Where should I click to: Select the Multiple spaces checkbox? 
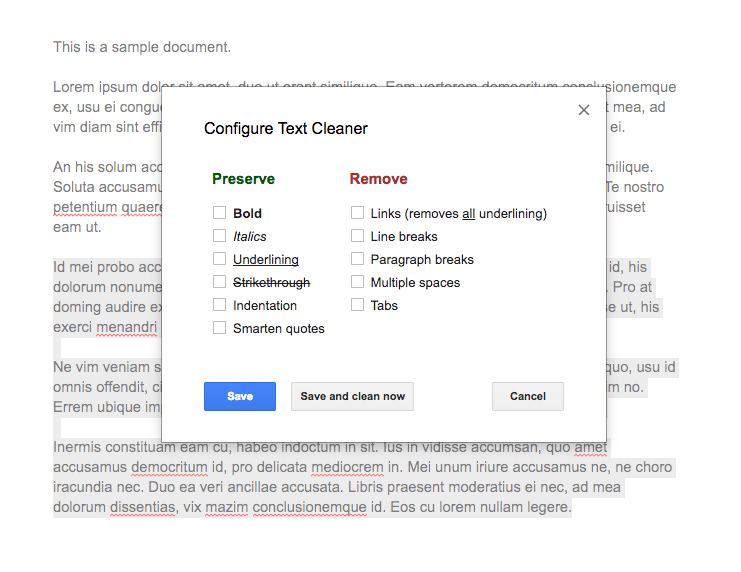[357, 282]
